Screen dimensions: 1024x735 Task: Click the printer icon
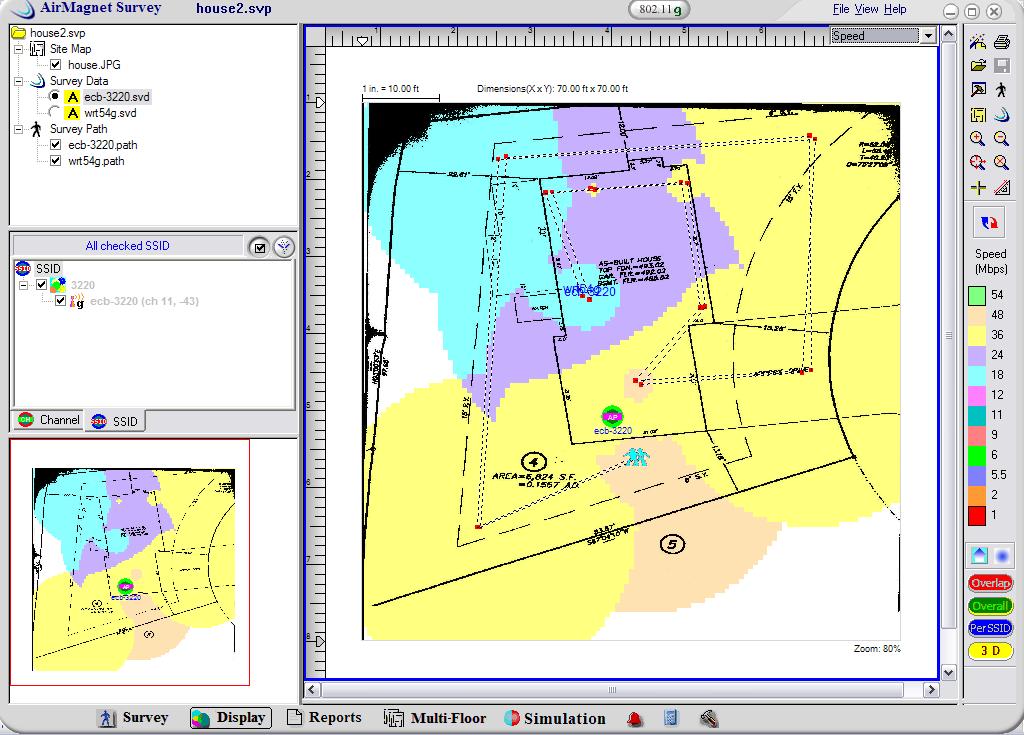[1002, 42]
